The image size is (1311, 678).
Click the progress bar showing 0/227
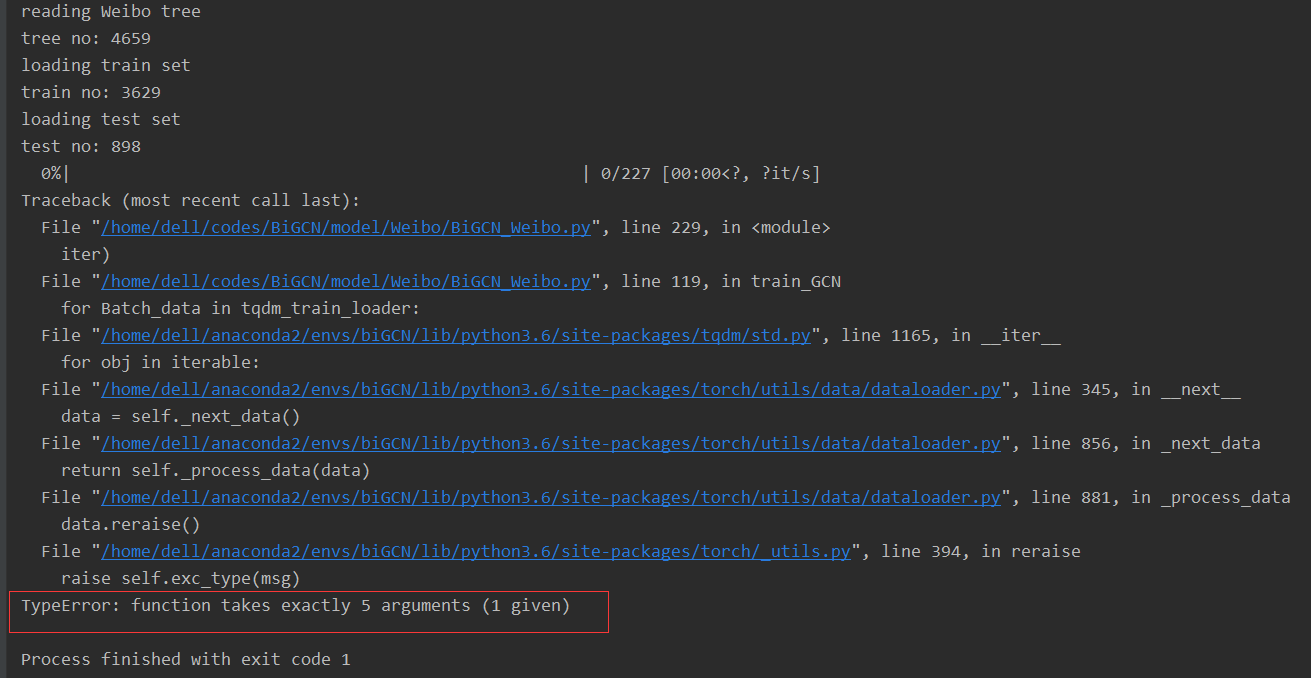420,173
